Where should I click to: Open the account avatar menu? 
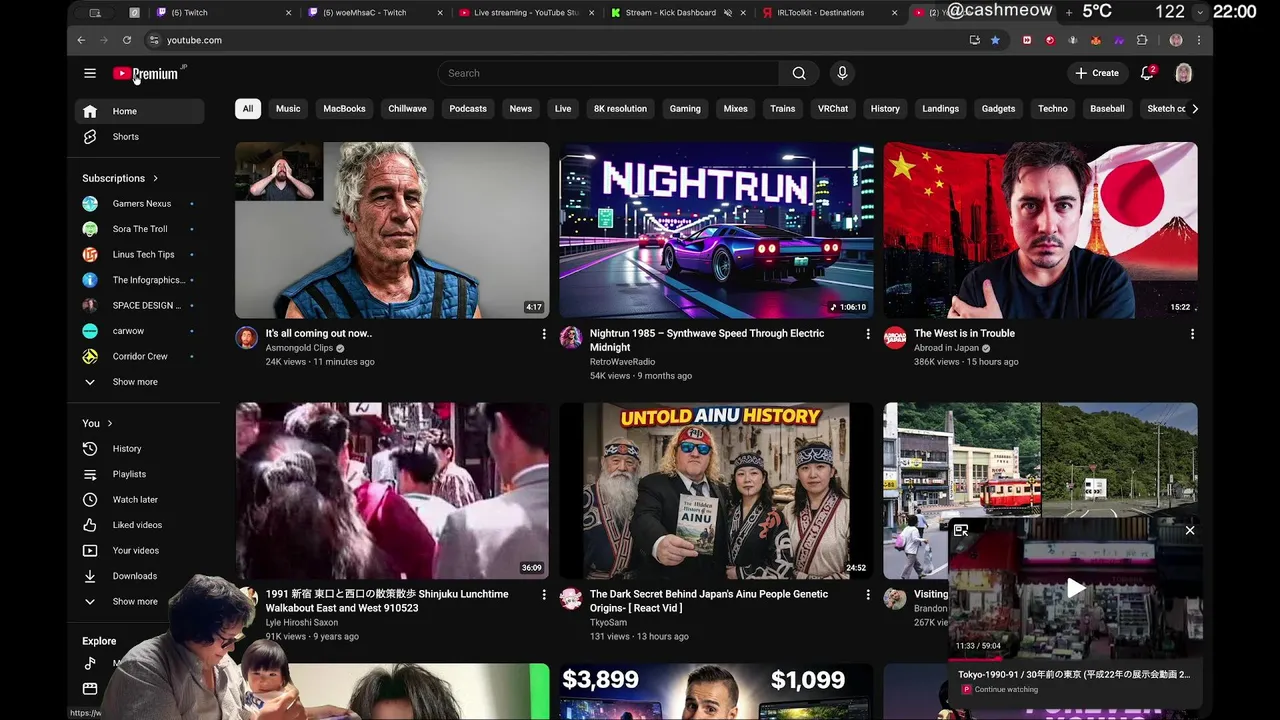click(x=1184, y=73)
